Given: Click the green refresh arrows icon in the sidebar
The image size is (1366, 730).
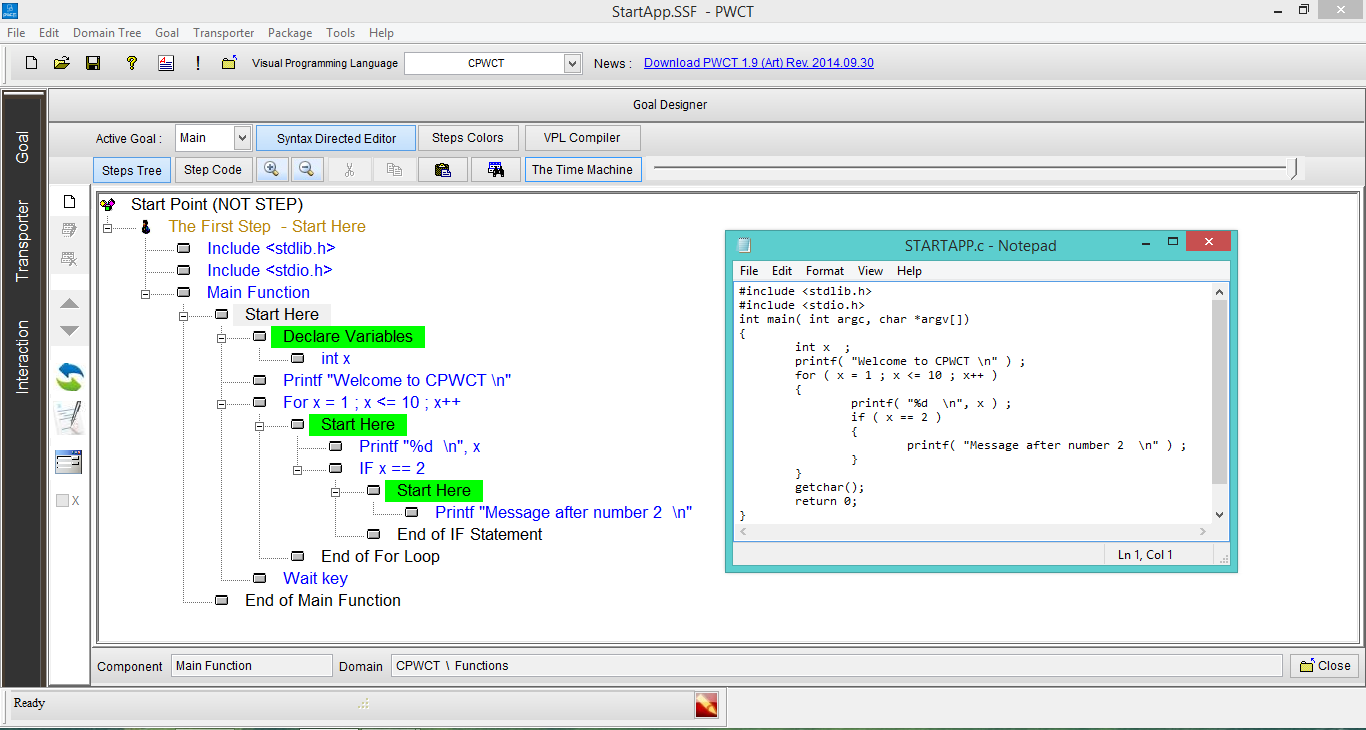Looking at the screenshot, I should click(68, 377).
